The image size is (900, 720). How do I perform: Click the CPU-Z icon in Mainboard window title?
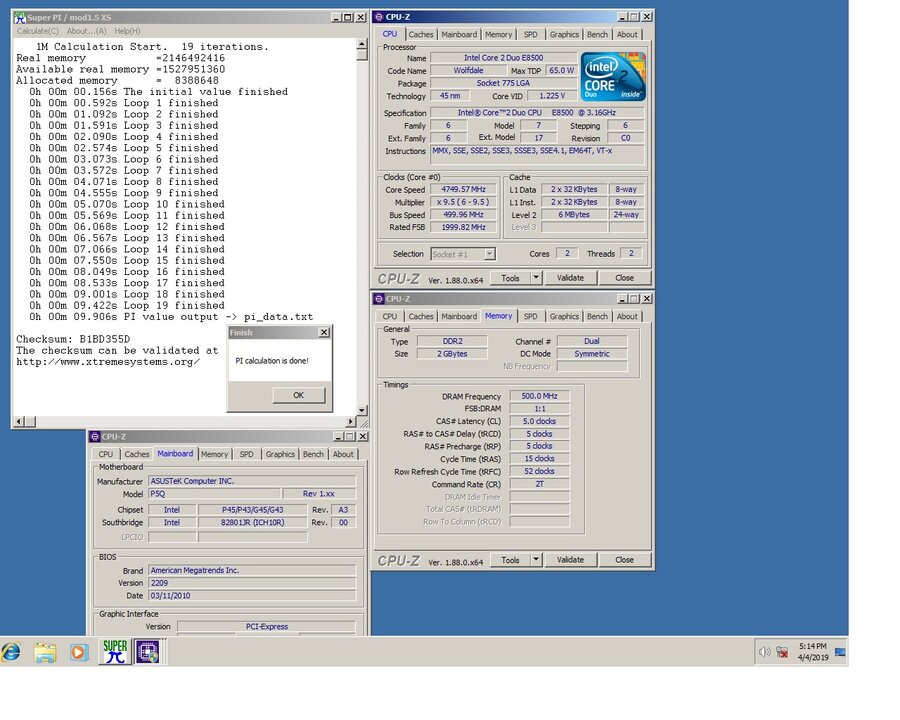click(95, 436)
